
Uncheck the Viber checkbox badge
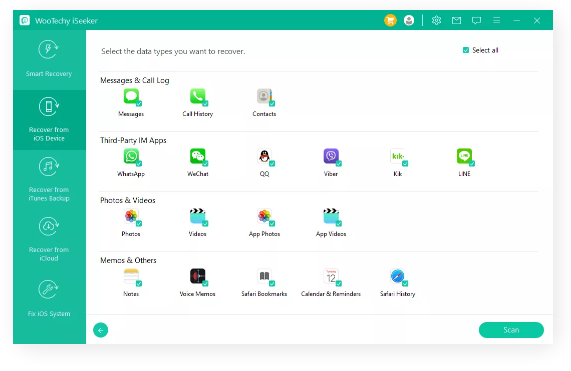(339, 164)
